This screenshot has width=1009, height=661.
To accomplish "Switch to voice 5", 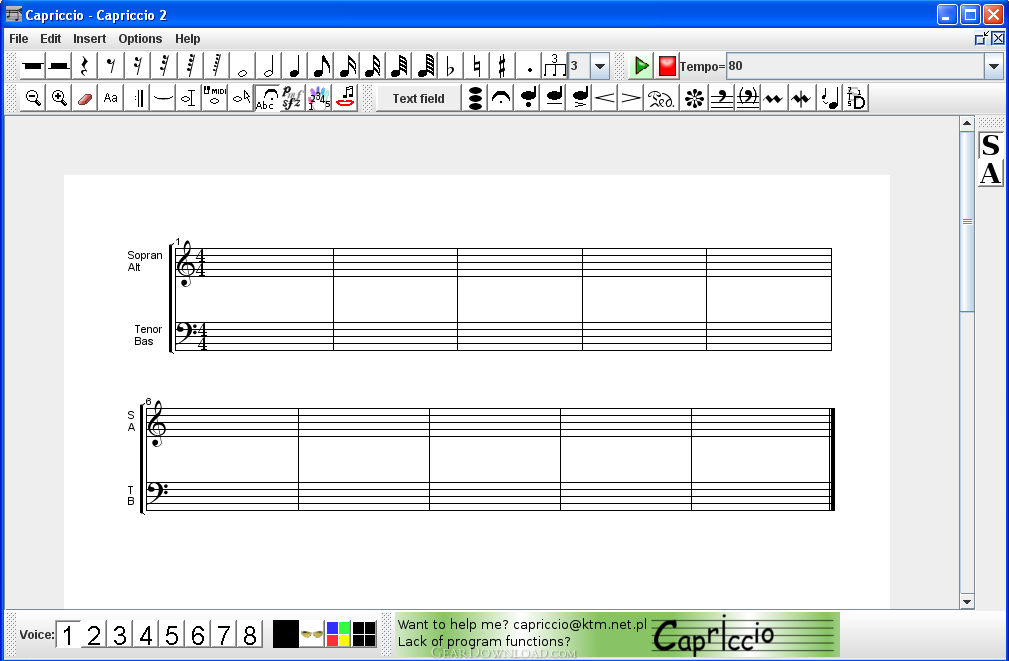I will (172, 635).
